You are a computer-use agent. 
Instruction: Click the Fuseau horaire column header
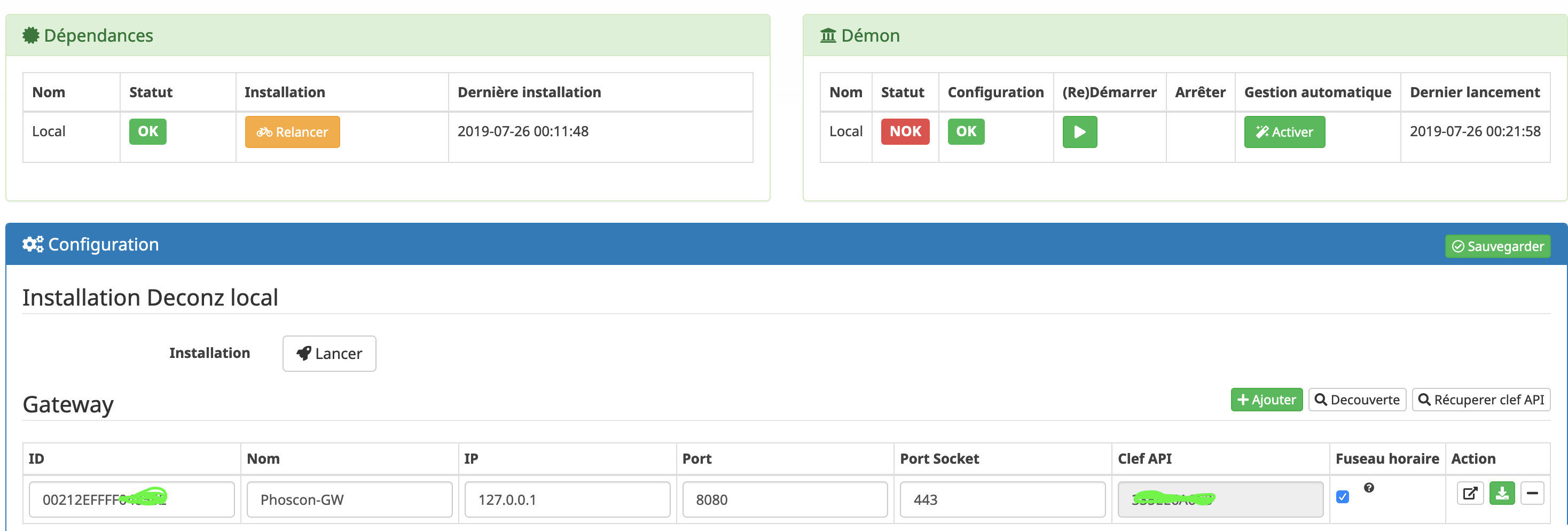pos(1387,459)
